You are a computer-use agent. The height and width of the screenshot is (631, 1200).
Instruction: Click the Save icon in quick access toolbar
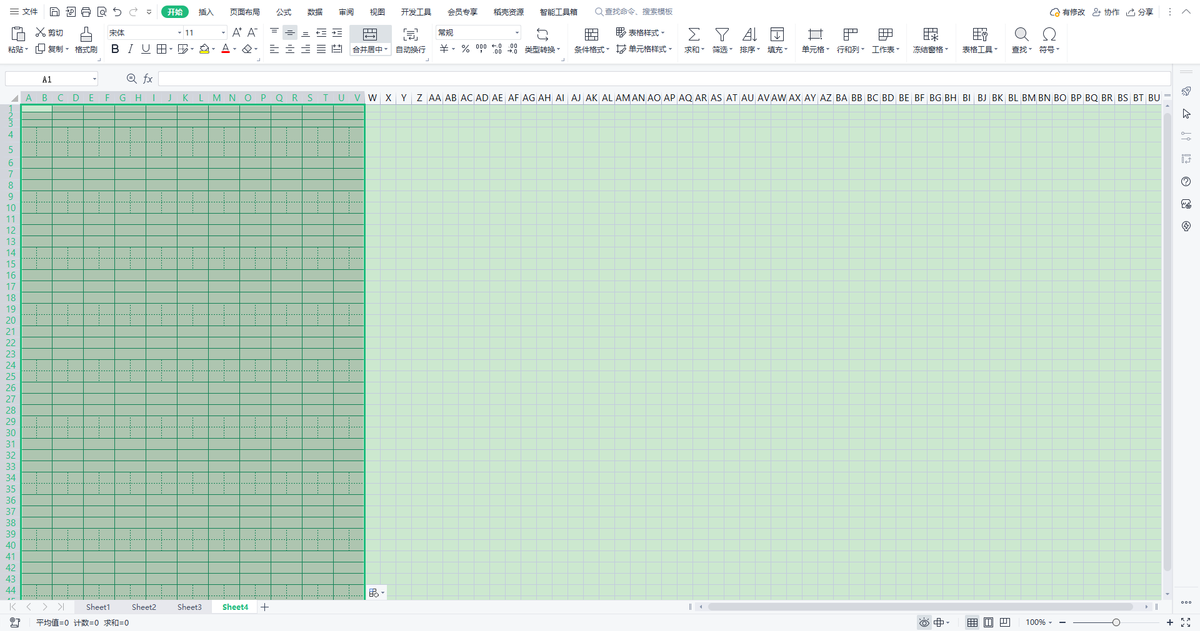(x=54, y=12)
